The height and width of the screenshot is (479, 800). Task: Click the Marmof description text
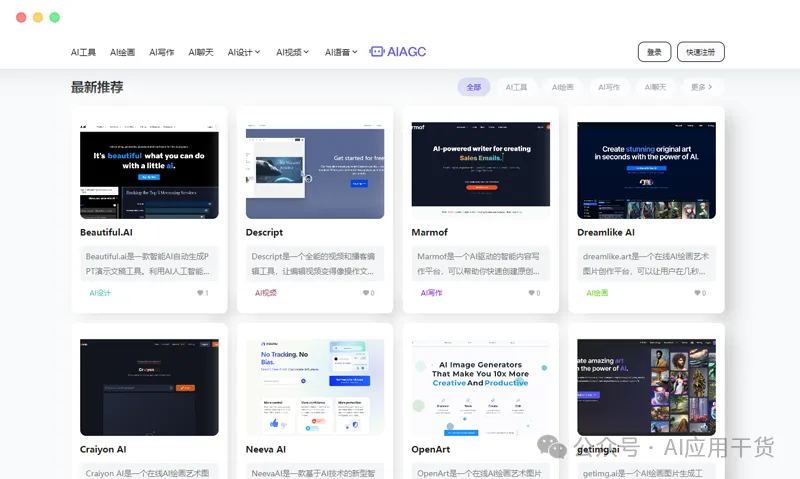click(481, 264)
